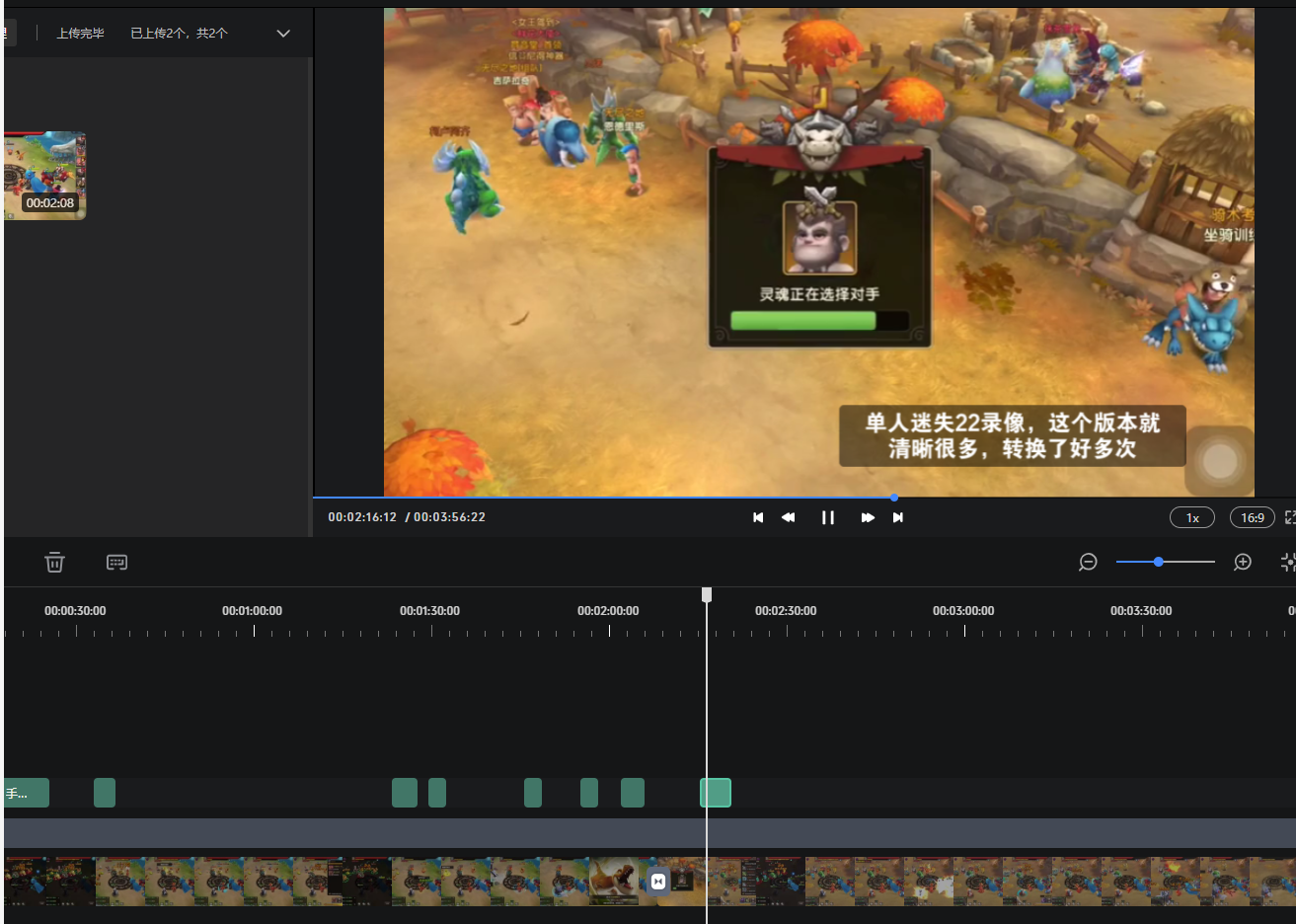Viewport: 1296px width, 924px height.
Task: Delete the selected clip with trash icon
Action: pos(54,562)
